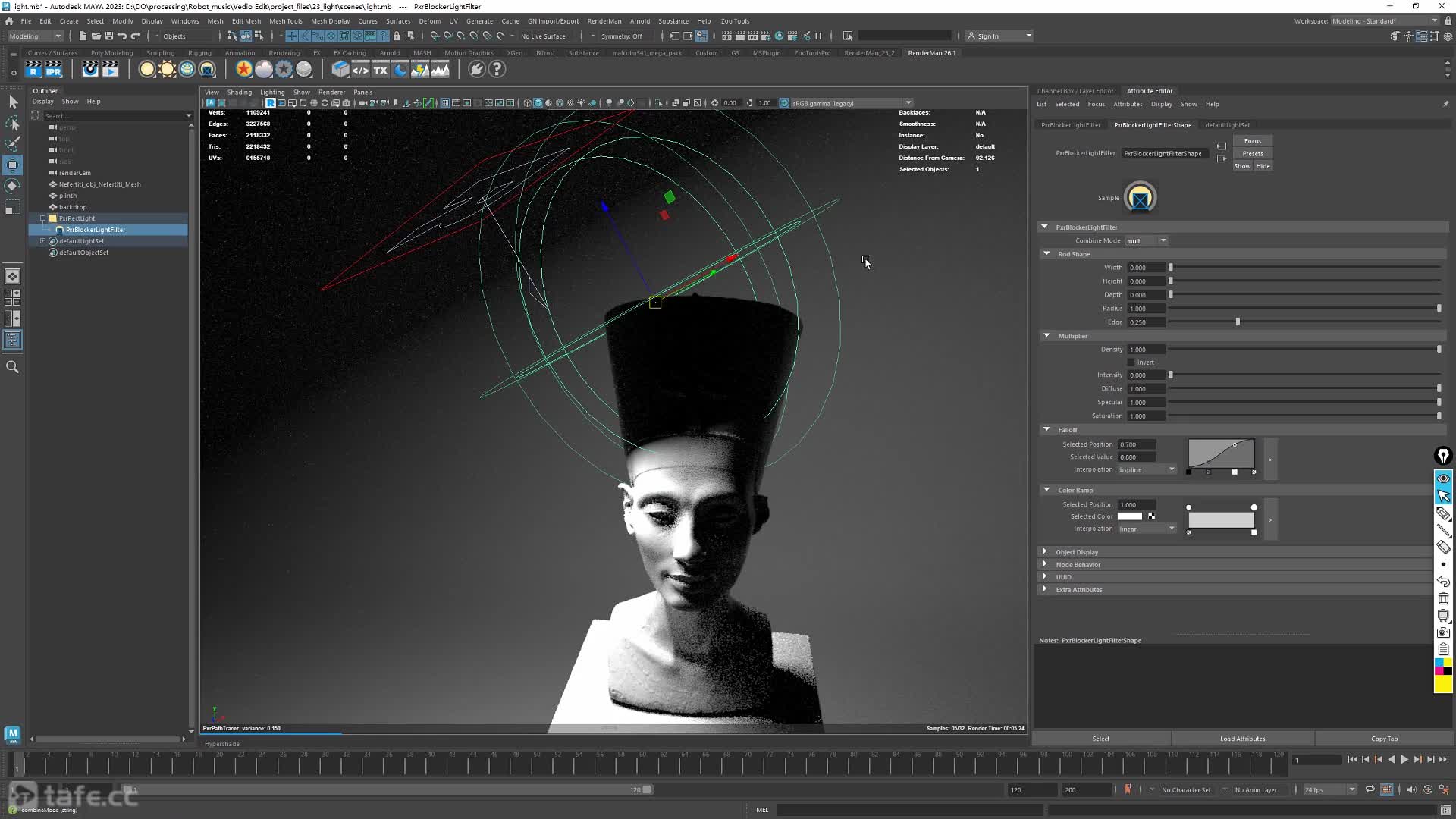Screen dimensions: 1456x819
Task: Open Combine Mode mult dropdown
Action: [x=1146, y=241]
